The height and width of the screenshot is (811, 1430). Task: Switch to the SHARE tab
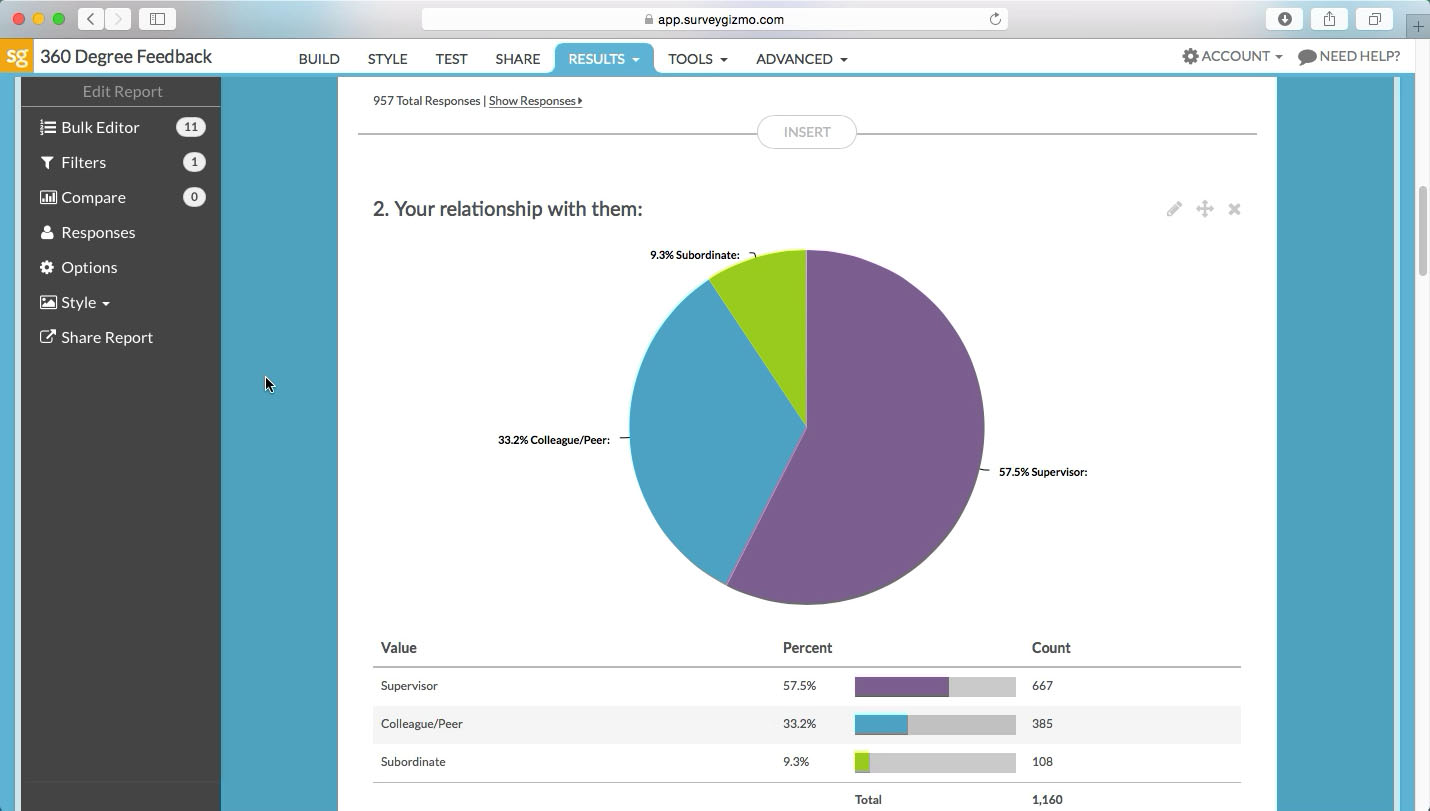[517, 59]
